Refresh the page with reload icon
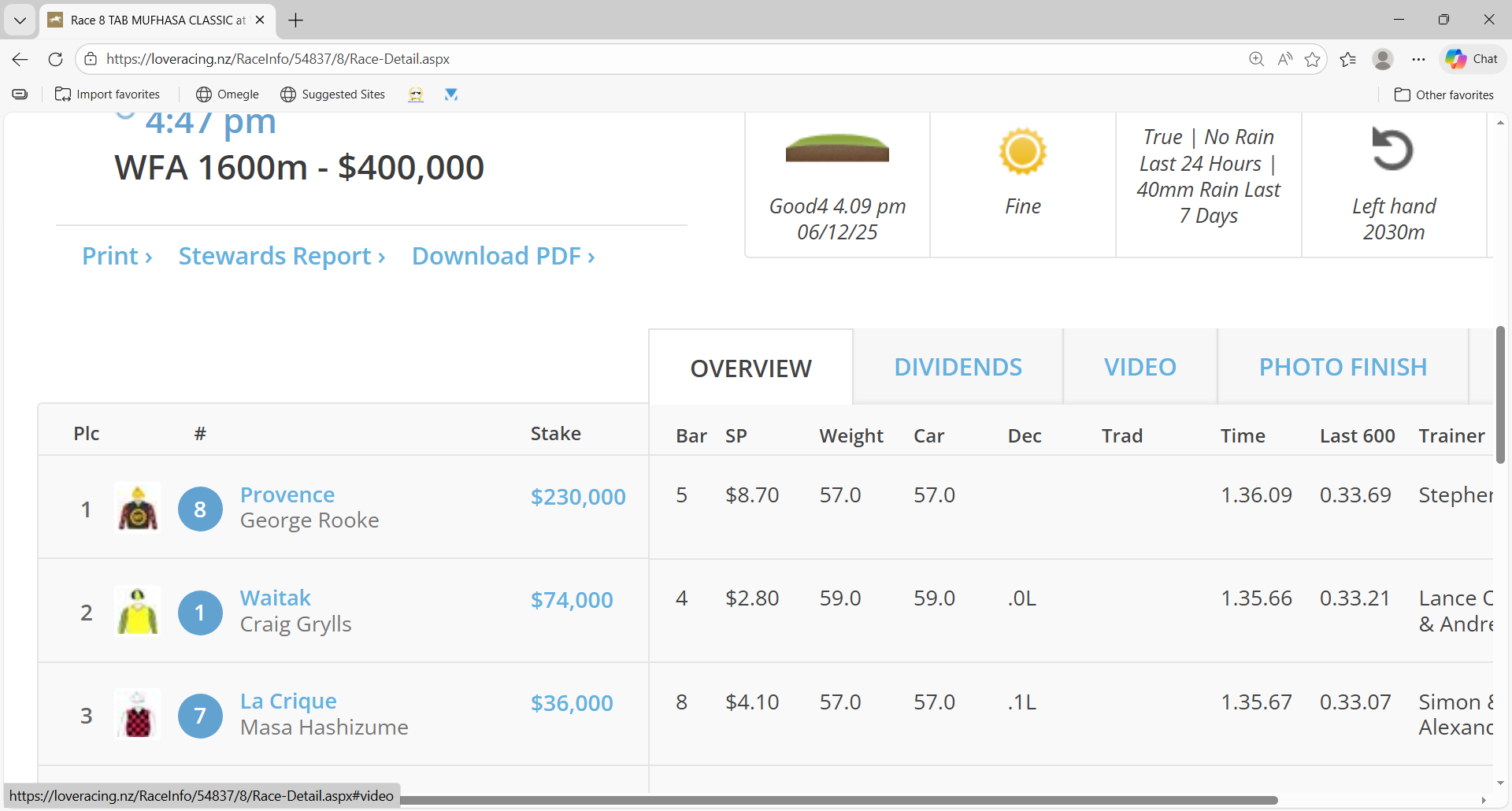 pos(55,59)
